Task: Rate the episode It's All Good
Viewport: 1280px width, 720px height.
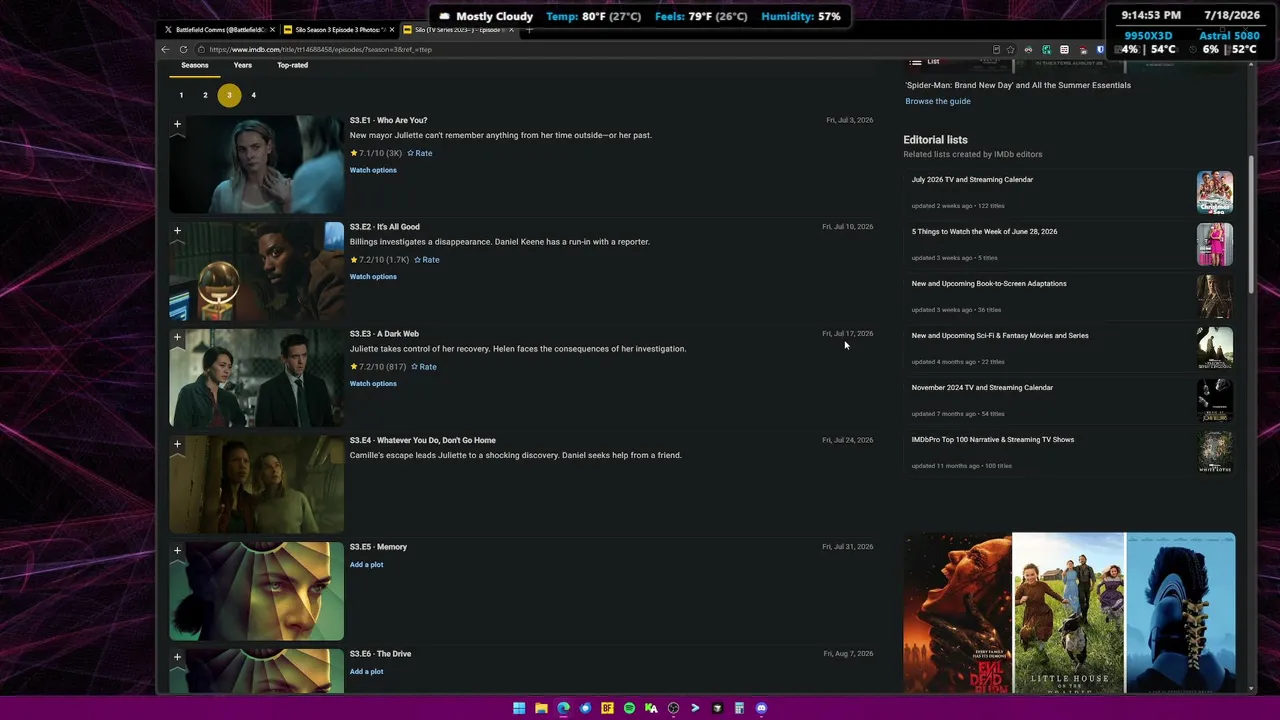Action: [427, 260]
